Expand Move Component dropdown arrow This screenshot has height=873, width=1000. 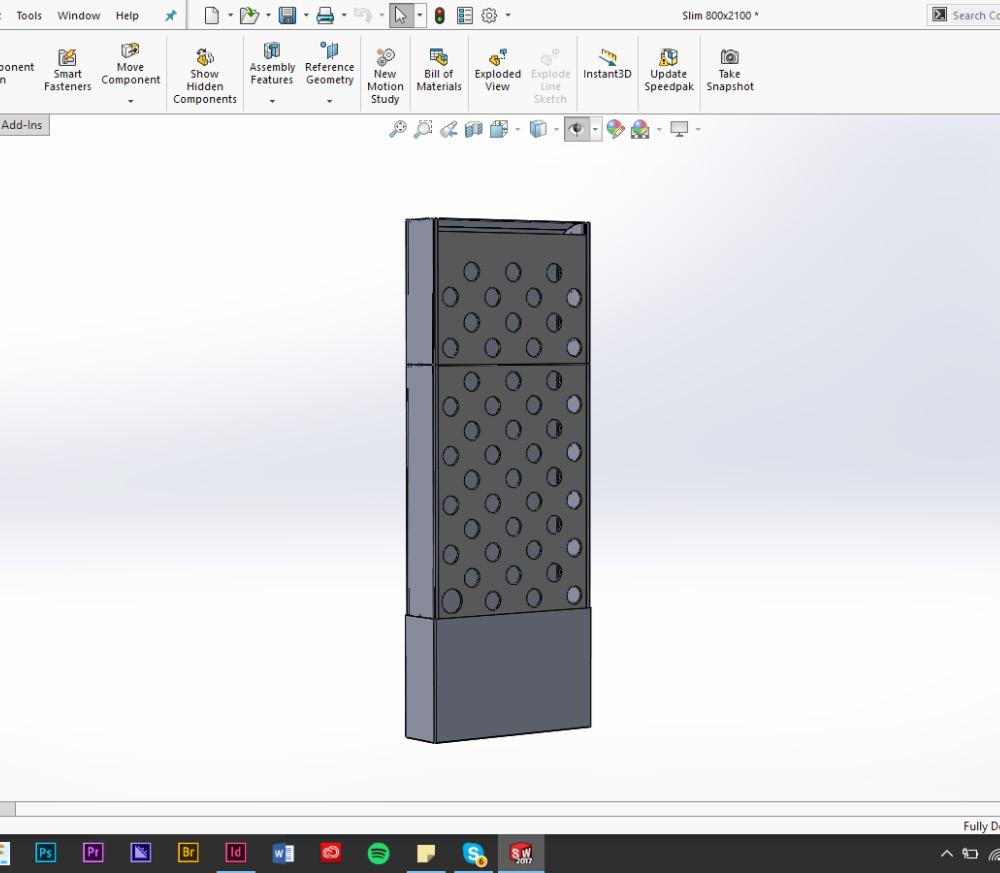click(x=130, y=101)
